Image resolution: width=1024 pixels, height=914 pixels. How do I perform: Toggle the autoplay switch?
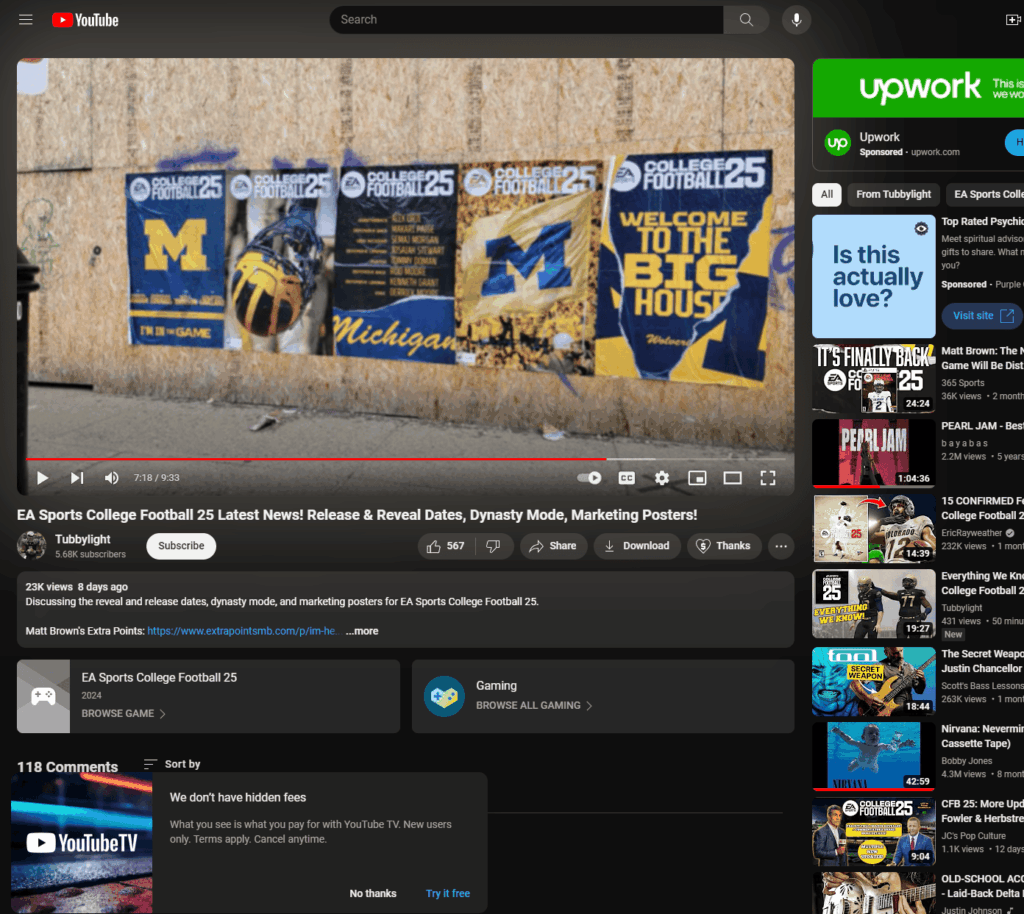590,478
